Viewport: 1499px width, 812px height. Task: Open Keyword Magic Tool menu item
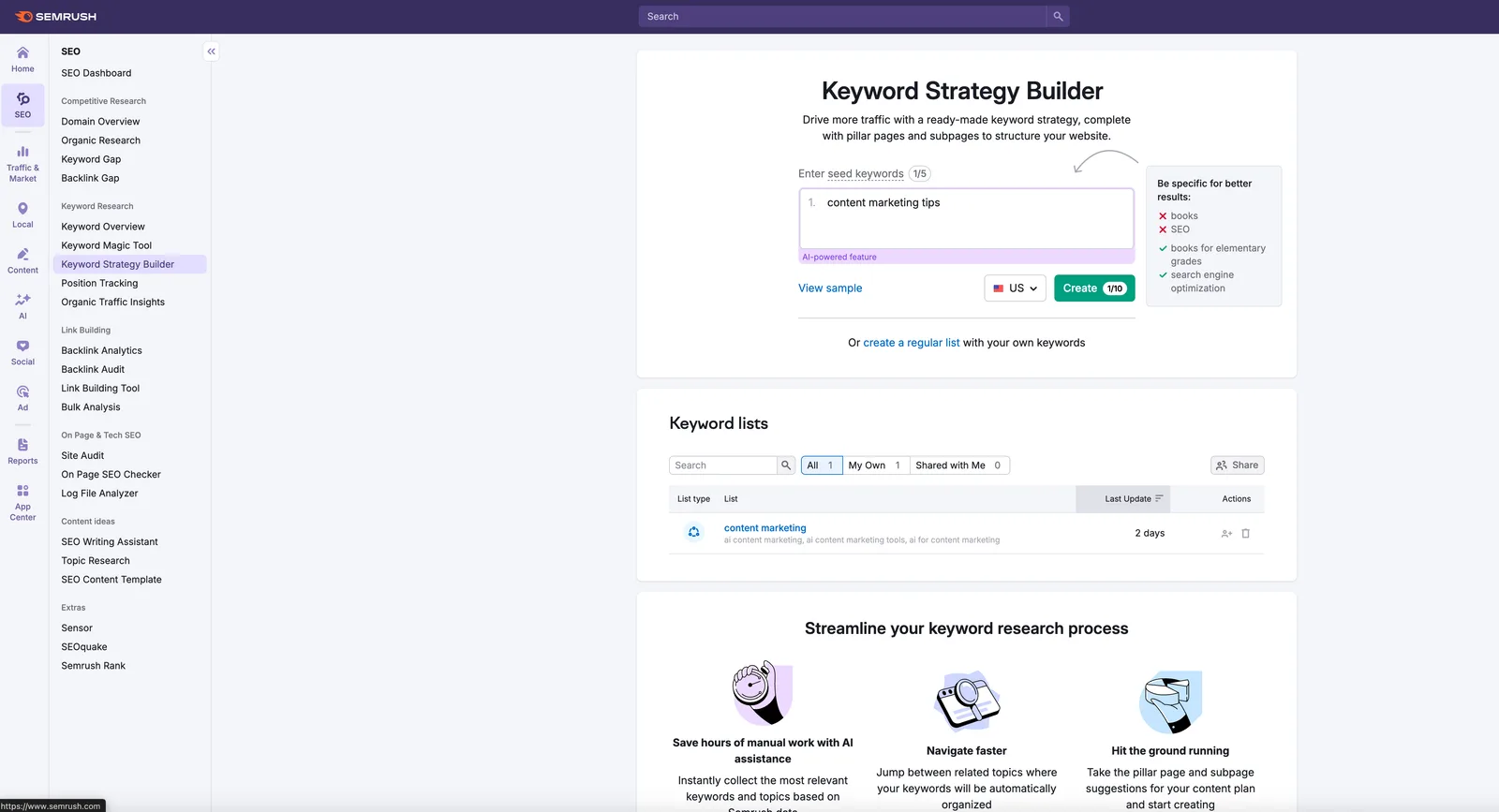click(x=106, y=245)
